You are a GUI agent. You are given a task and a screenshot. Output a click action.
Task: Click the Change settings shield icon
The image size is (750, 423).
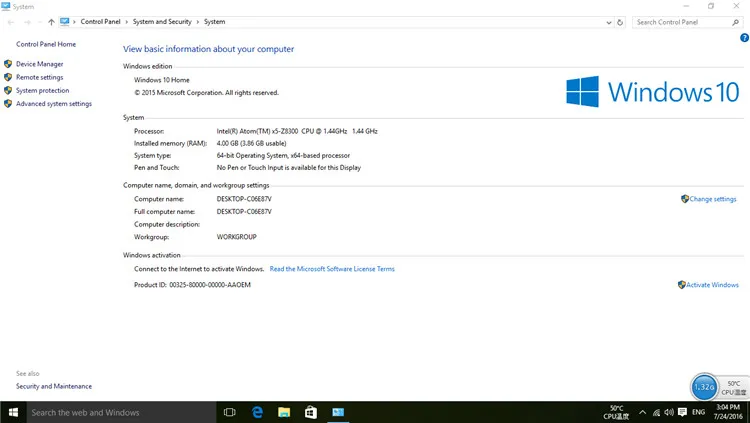click(x=684, y=199)
